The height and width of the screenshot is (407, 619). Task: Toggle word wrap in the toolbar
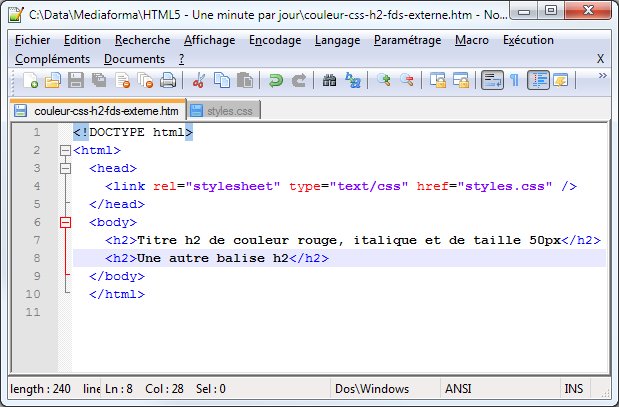click(491, 81)
